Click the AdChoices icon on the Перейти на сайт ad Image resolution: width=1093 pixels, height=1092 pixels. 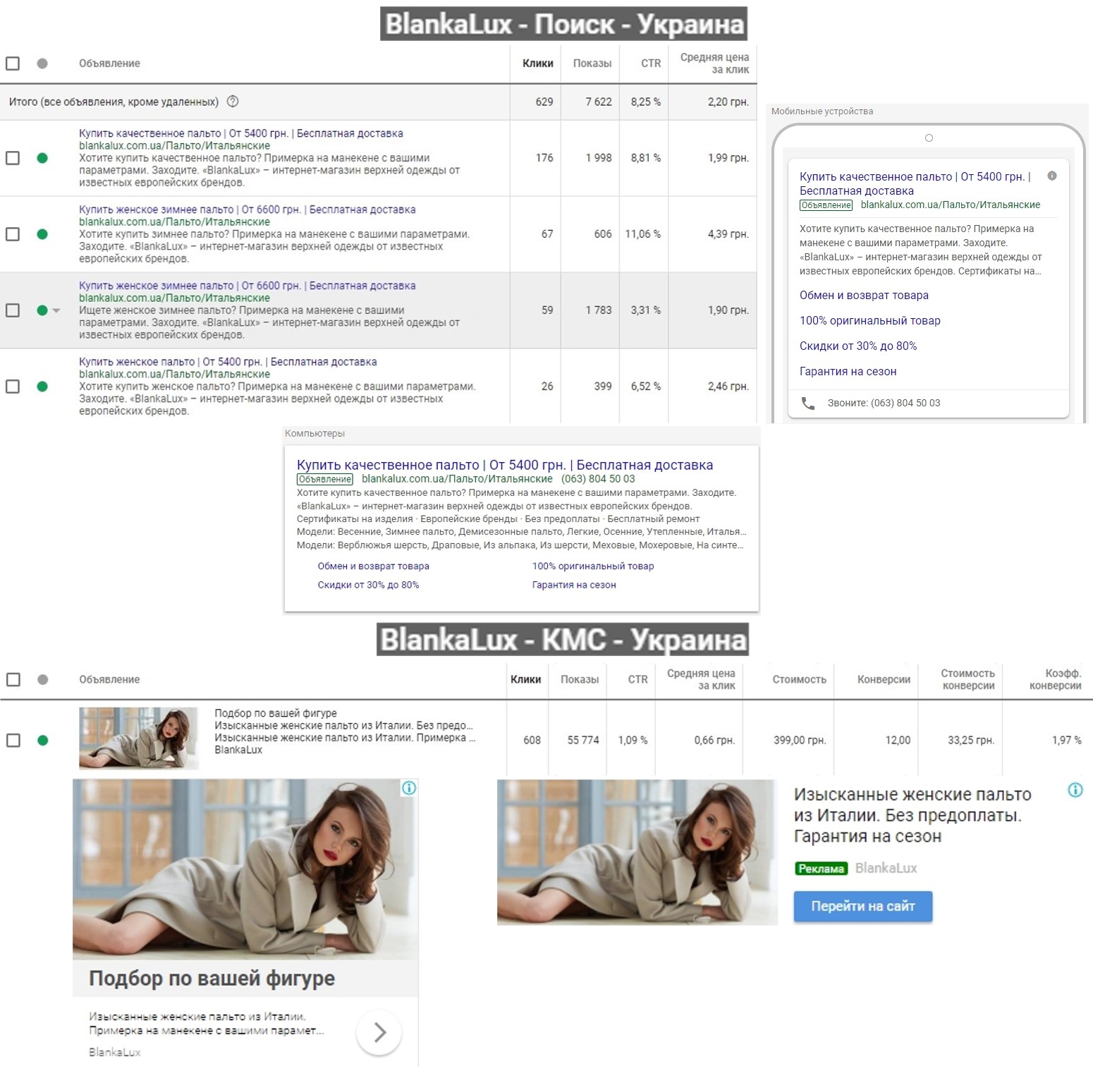tap(1075, 790)
